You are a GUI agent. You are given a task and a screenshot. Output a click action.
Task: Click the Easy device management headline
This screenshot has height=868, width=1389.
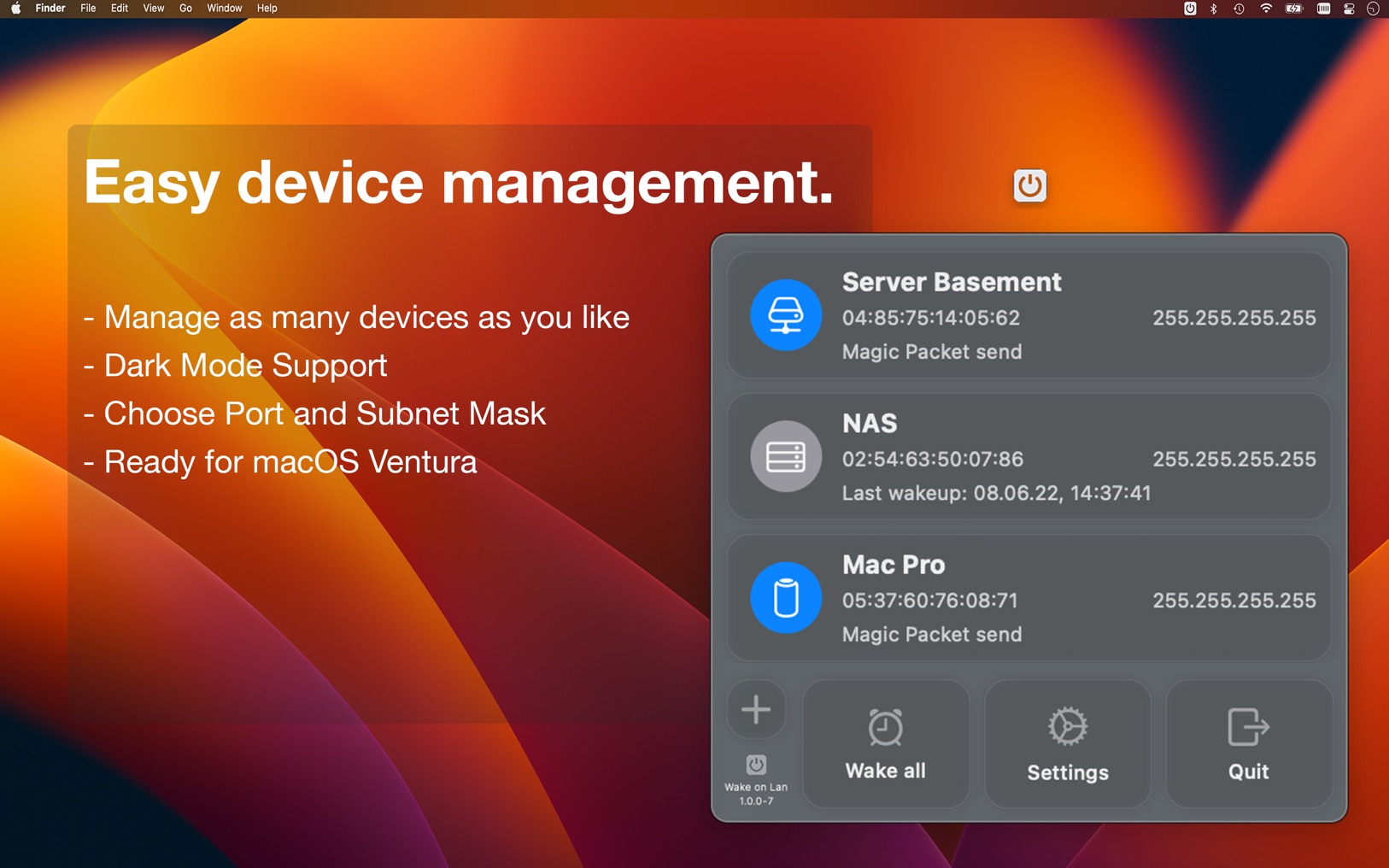click(459, 182)
